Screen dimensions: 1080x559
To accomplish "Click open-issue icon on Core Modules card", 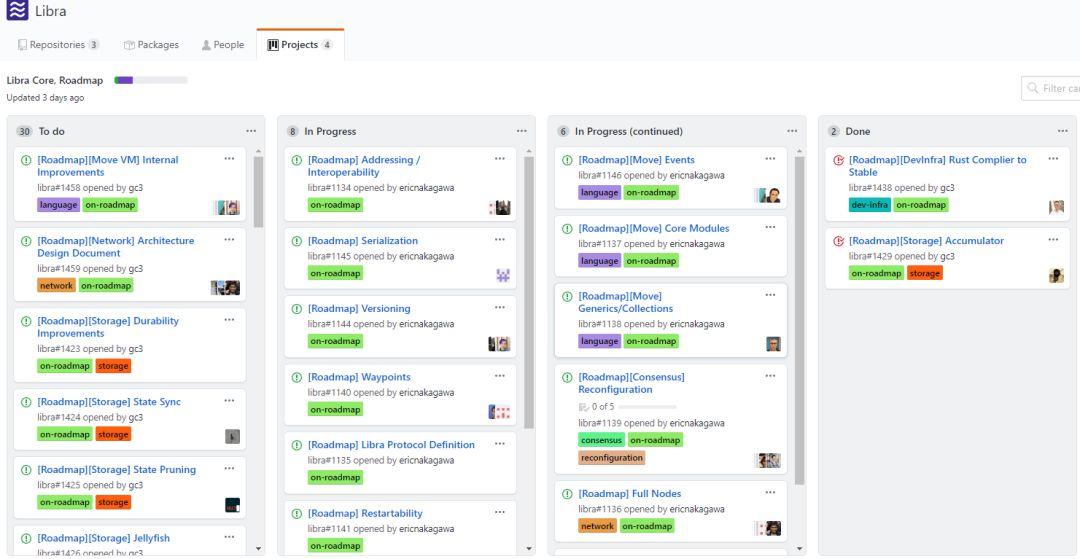I will pos(568,229).
